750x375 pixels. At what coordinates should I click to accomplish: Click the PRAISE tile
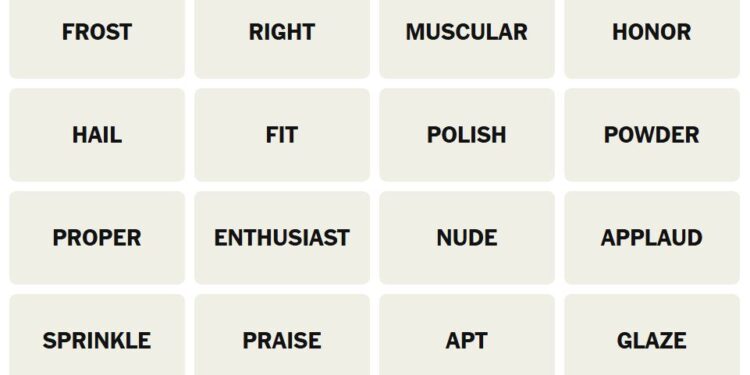point(282,335)
